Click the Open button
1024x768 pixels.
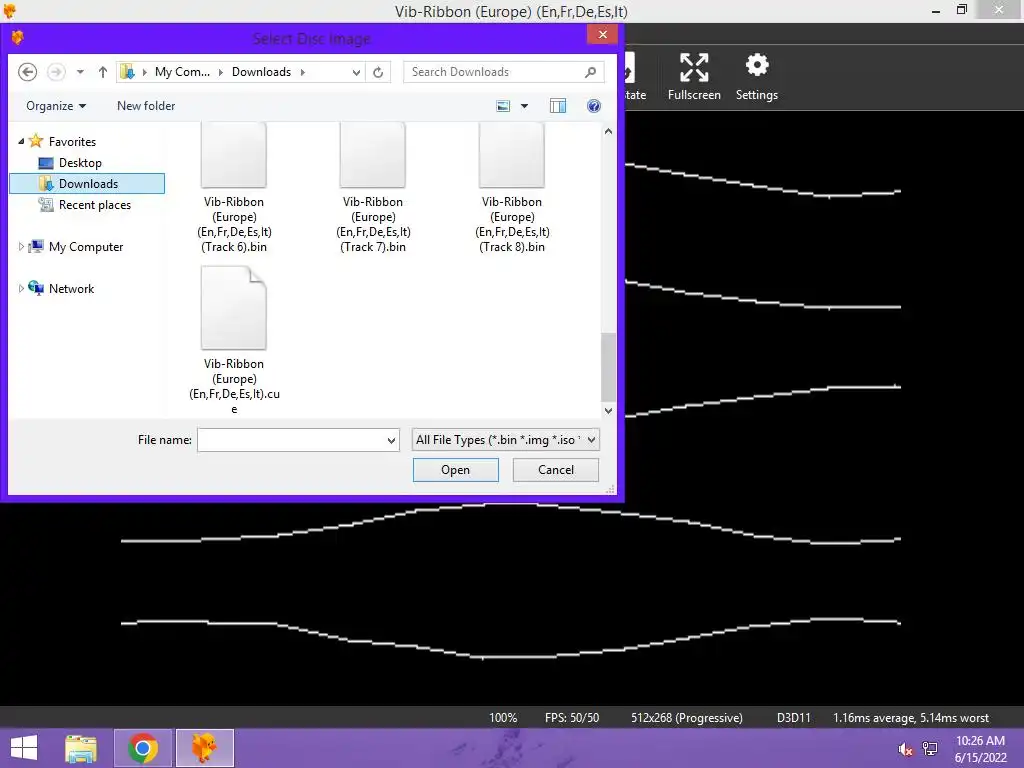(456, 470)
